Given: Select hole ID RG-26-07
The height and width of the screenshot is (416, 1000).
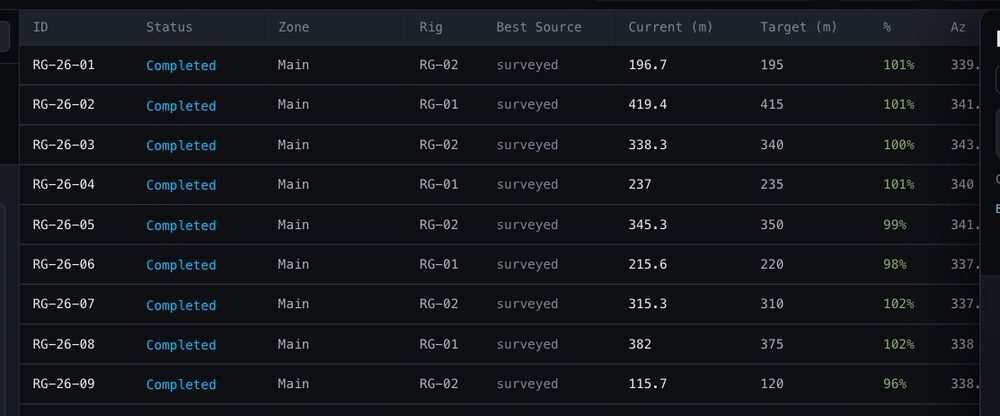Looking at the screenshot, I should click(x=64, y=304).
